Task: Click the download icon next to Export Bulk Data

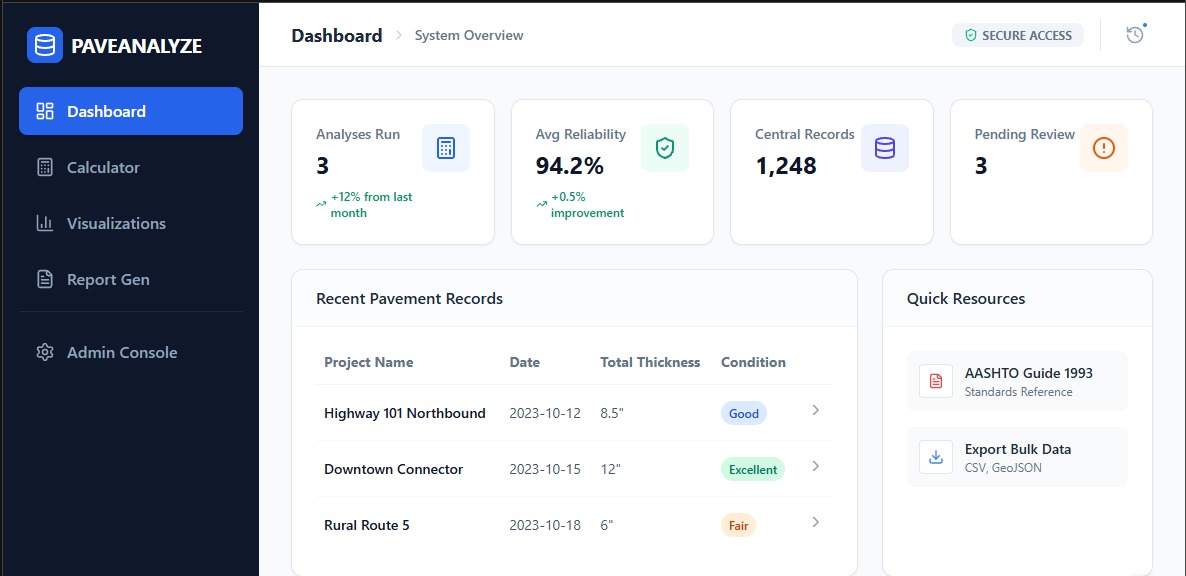Action: (935, 457)
